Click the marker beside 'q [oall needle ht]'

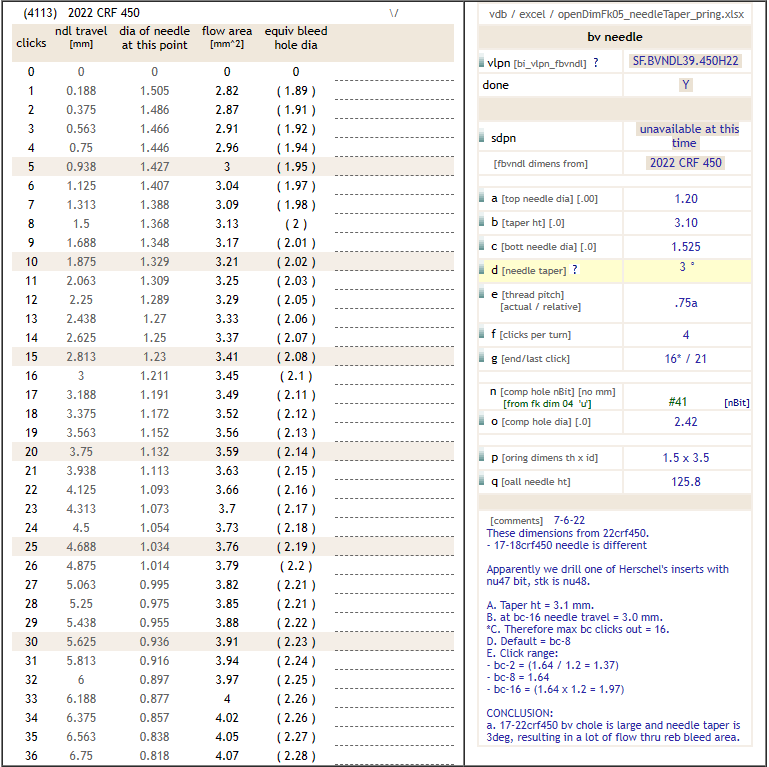click(x=483, y=482)
